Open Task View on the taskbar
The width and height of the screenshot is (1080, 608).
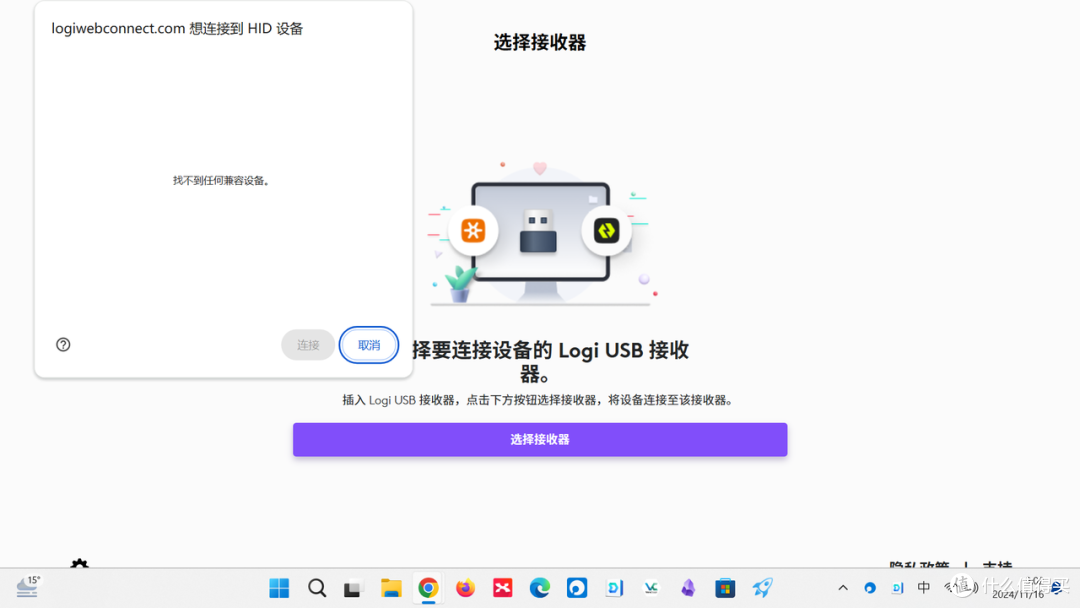pos(353,589)
